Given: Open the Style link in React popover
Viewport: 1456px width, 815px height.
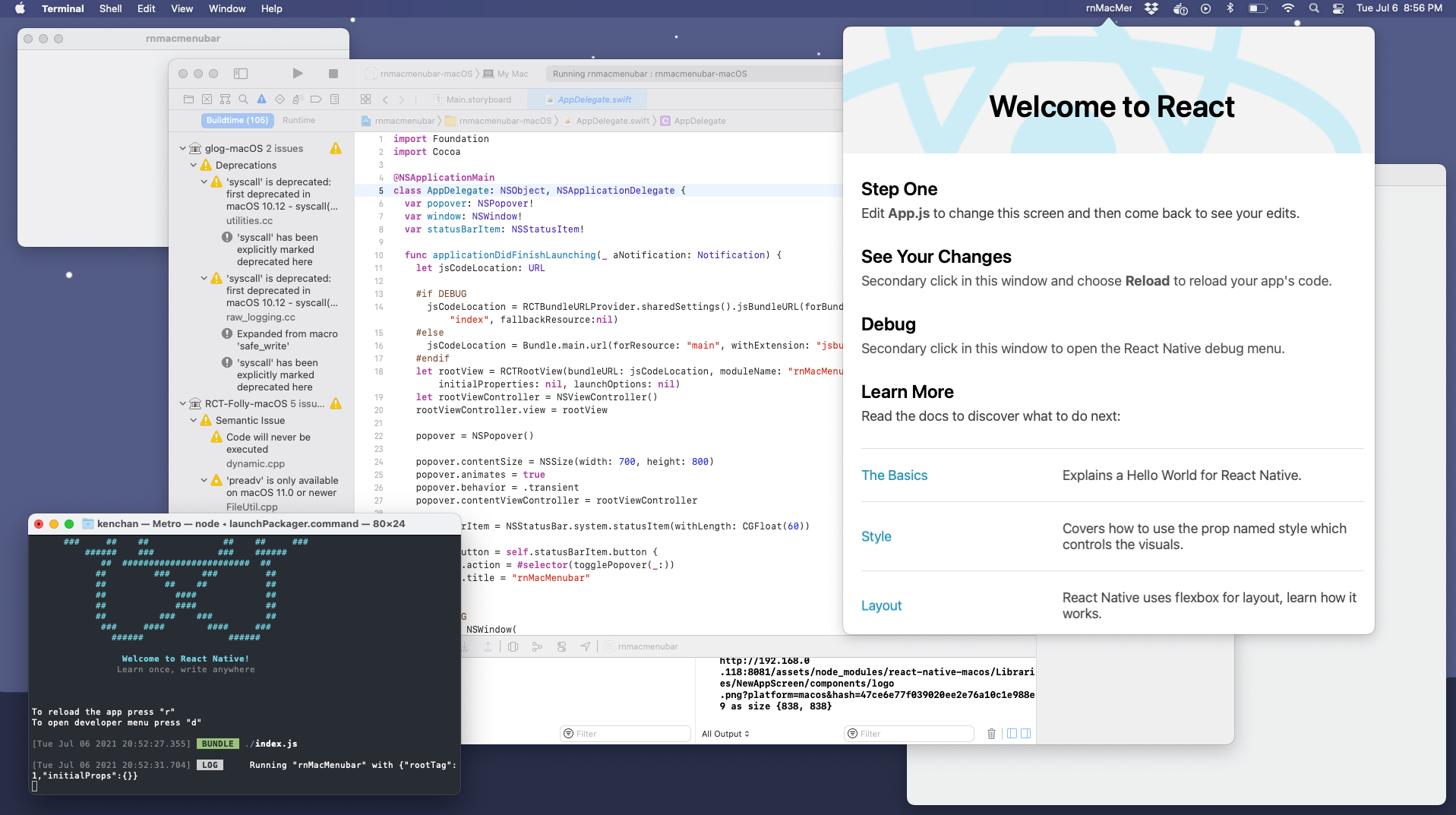Looking at the screenshot, I should (876, 537).
